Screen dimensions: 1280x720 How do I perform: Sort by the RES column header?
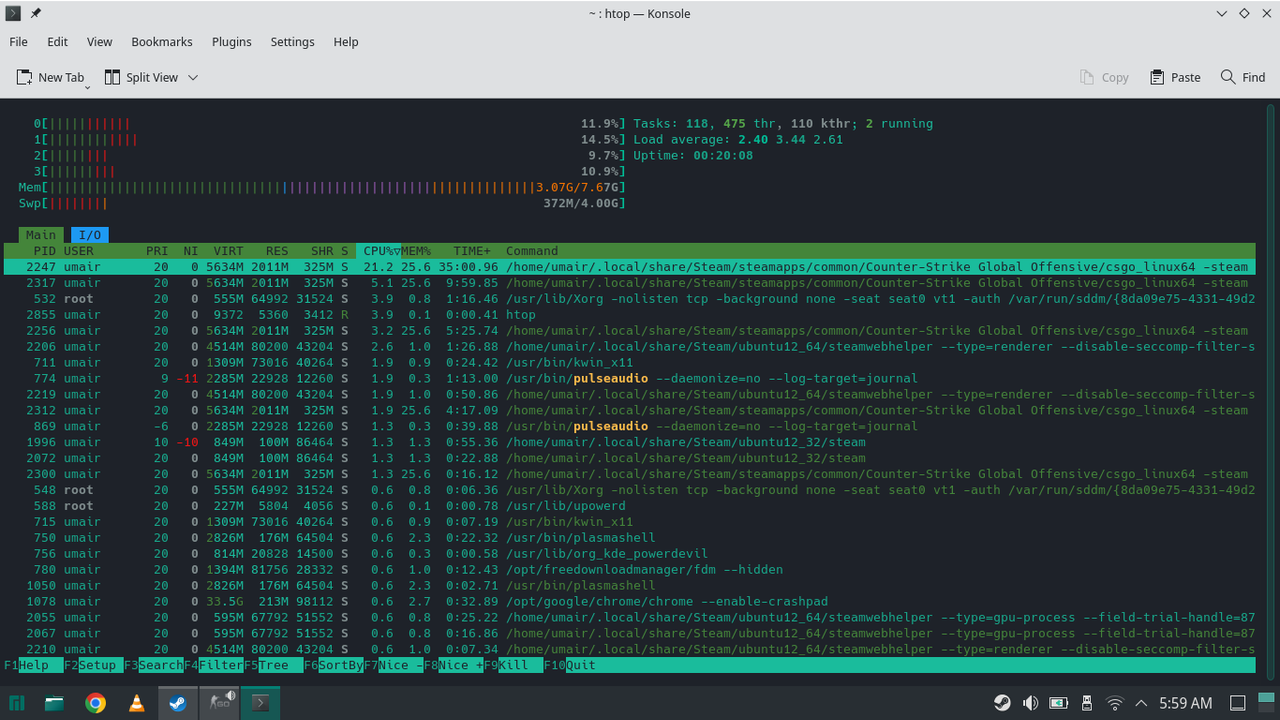pyautogui.click(x=277, y=251)
